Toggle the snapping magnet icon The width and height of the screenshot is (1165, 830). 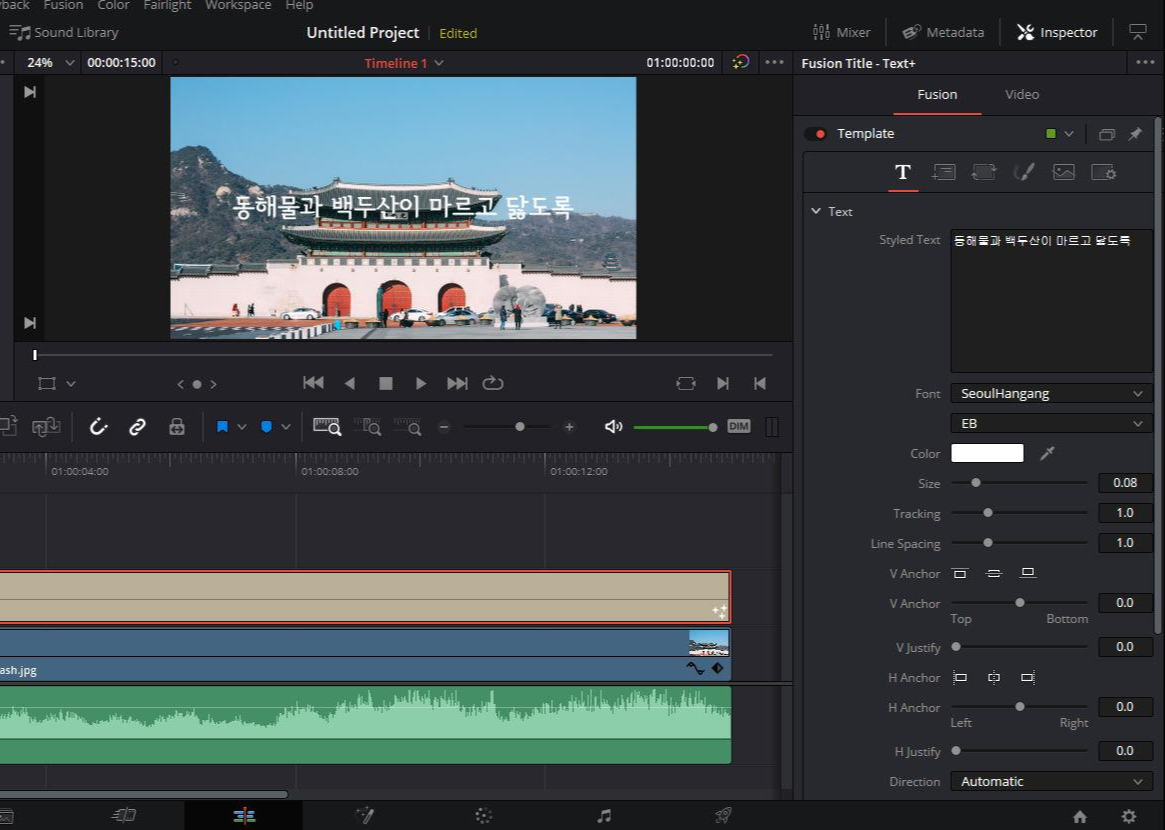[98, 427]
